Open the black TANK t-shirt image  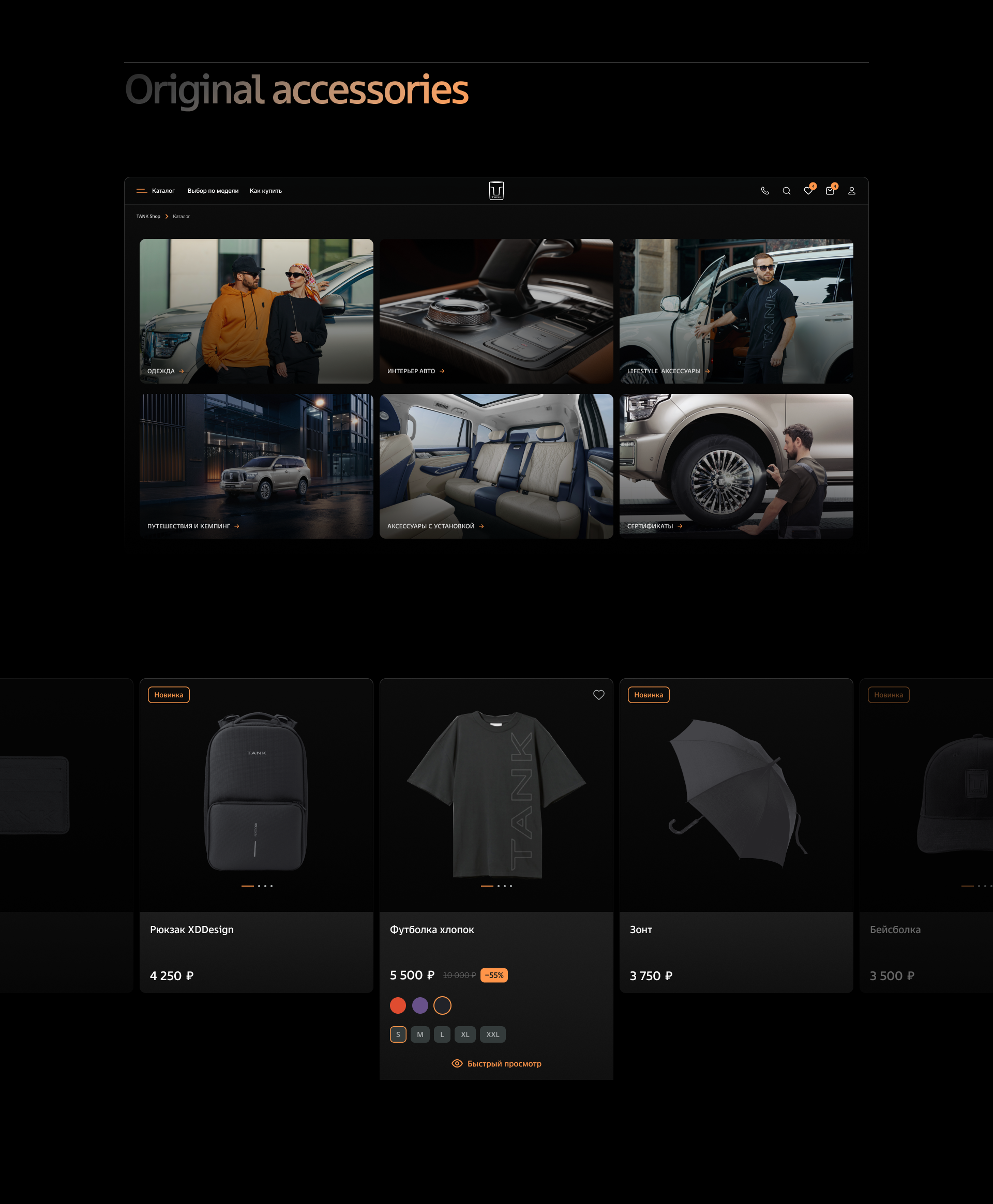(496, 795)
